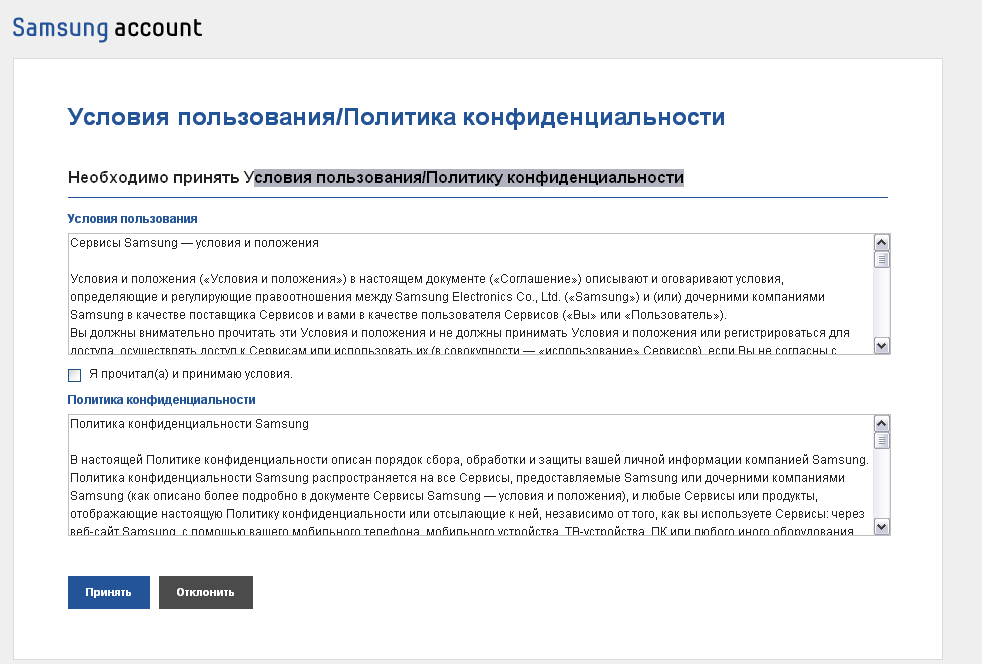Click down arrow of Политика конфиденциальности scrollbar
The height and width of the screenshot is (664, 983).
(x=881, y=527)
